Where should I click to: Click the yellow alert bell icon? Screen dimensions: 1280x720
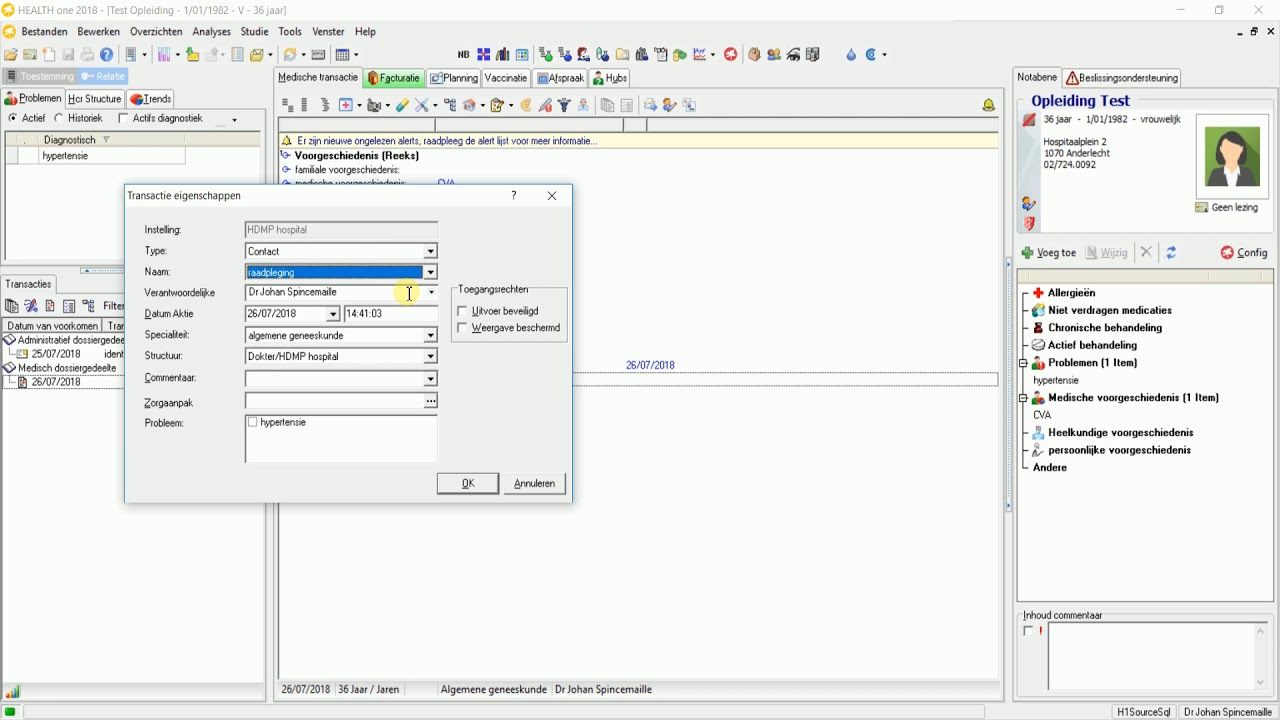(x=988, y=105)
